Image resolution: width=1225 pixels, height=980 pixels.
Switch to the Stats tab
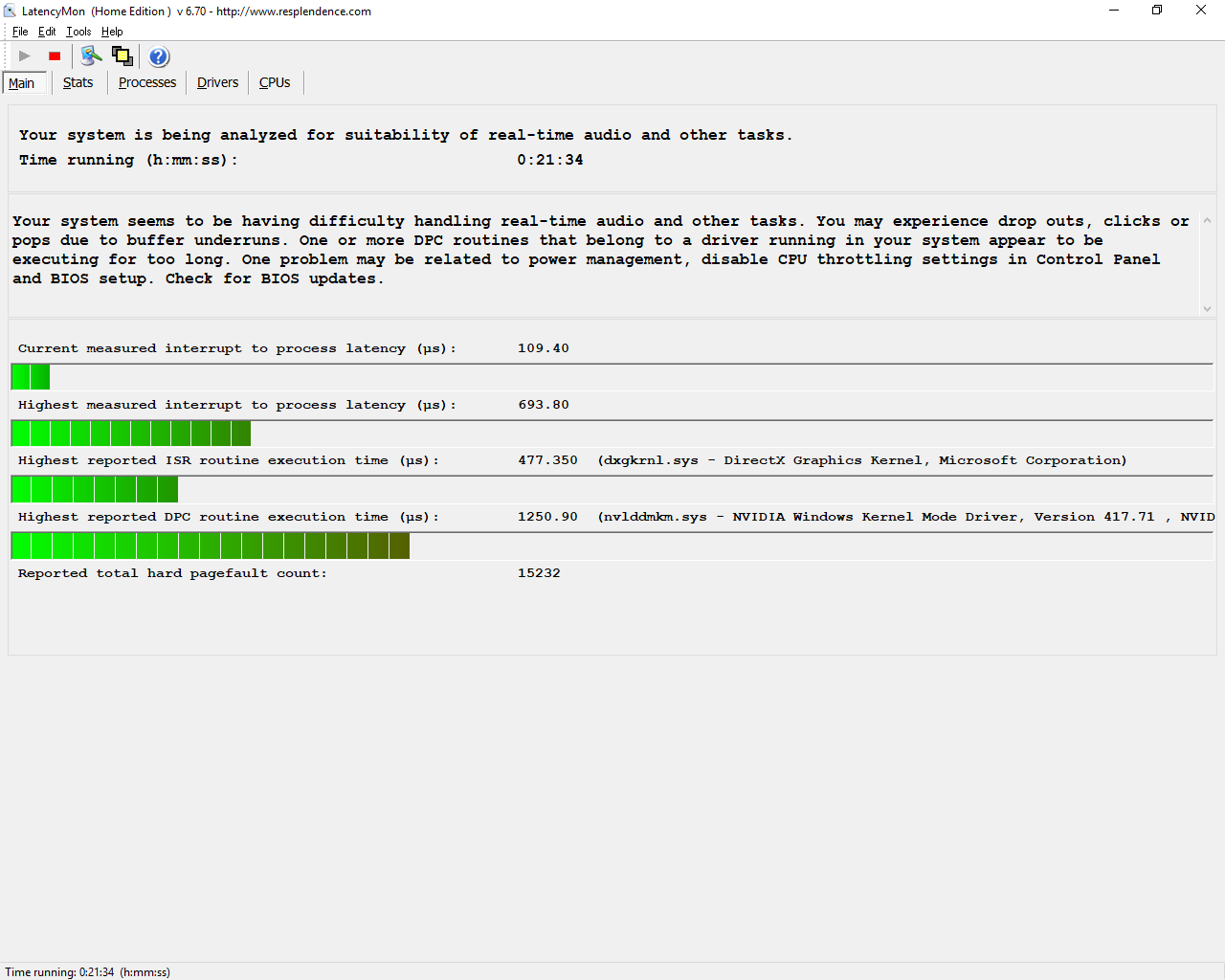[x=78, y=82]
